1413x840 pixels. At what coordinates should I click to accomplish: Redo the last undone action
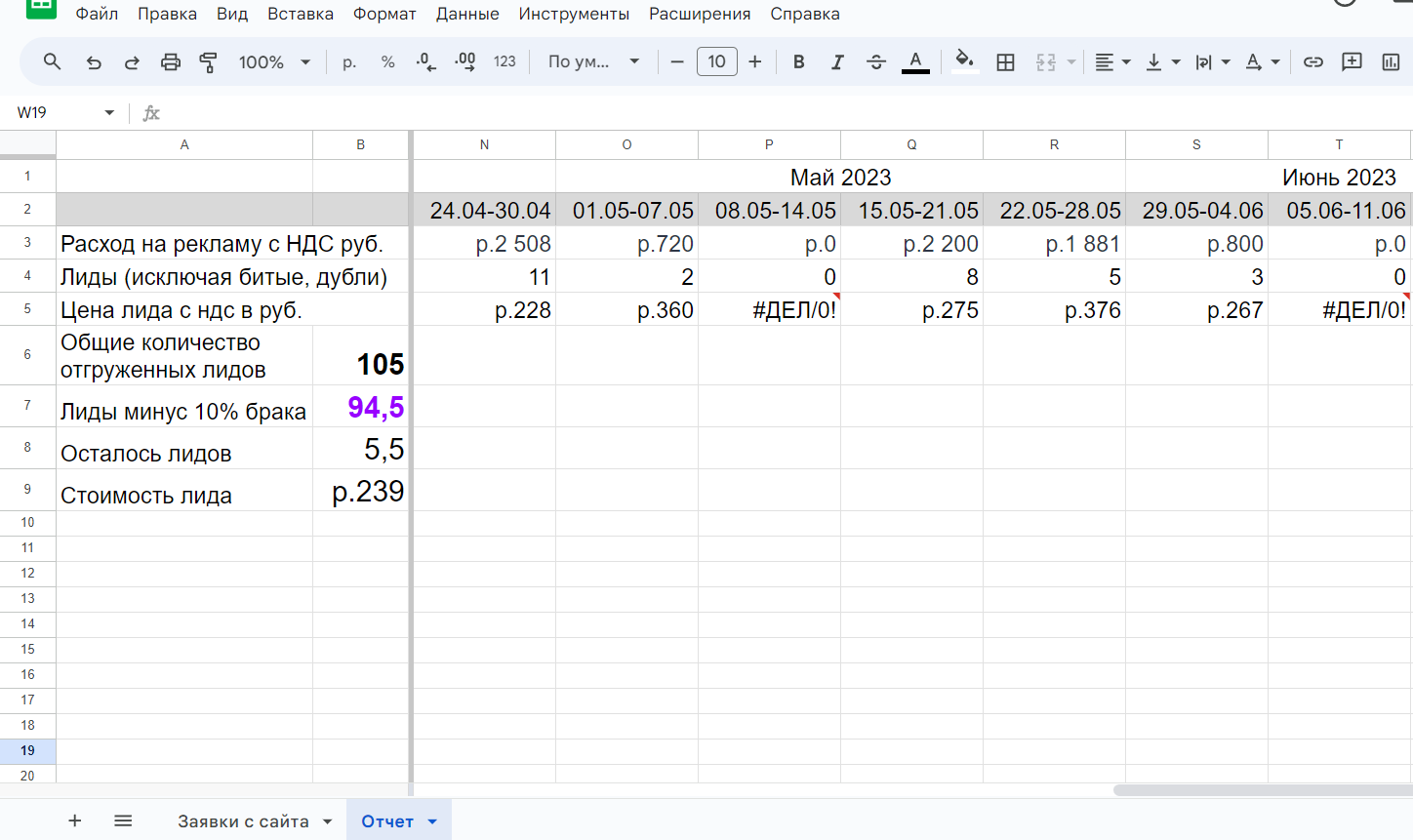click(132, 61)
